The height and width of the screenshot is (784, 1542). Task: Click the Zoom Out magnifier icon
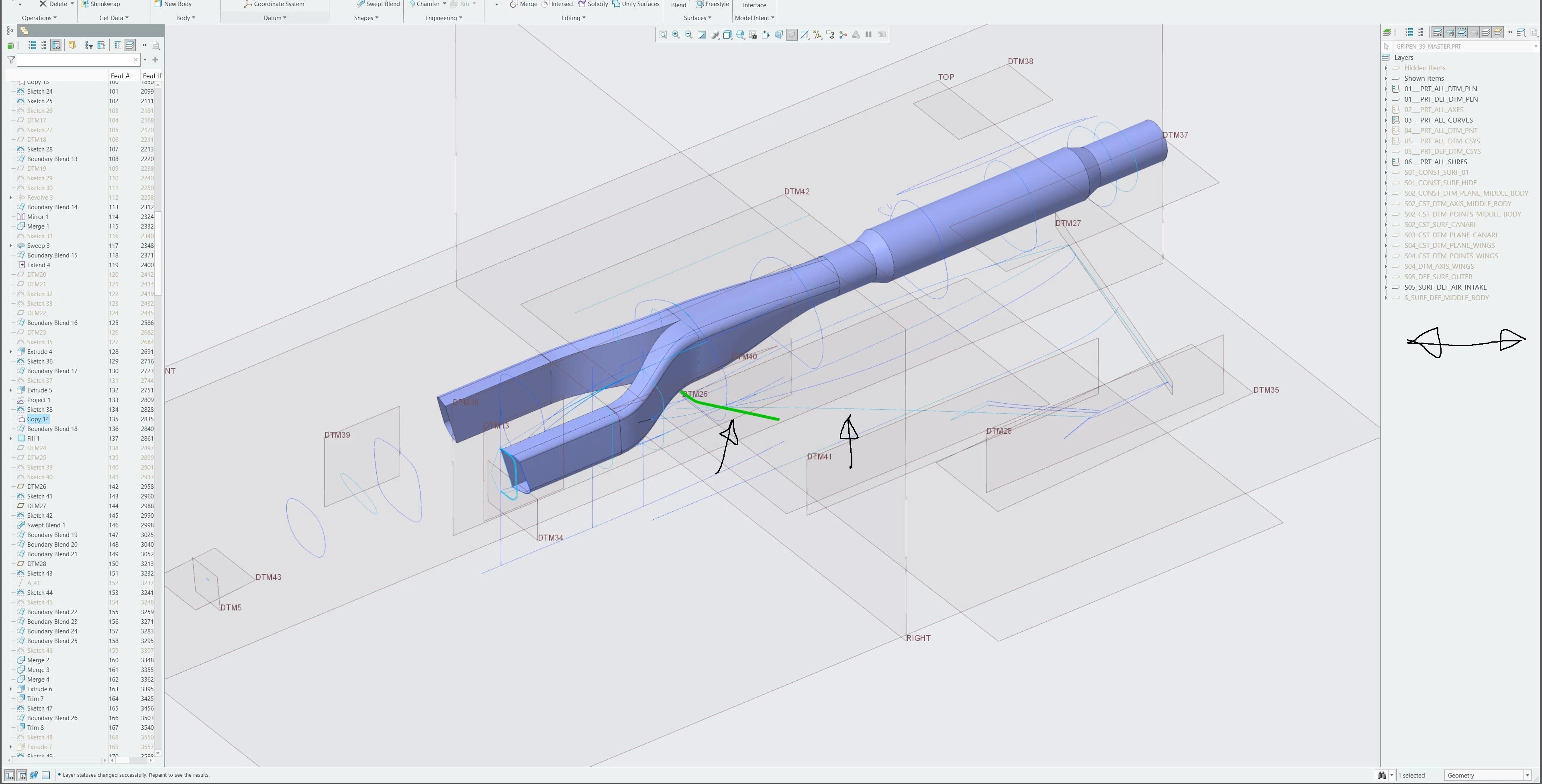[x=688, y=35]
